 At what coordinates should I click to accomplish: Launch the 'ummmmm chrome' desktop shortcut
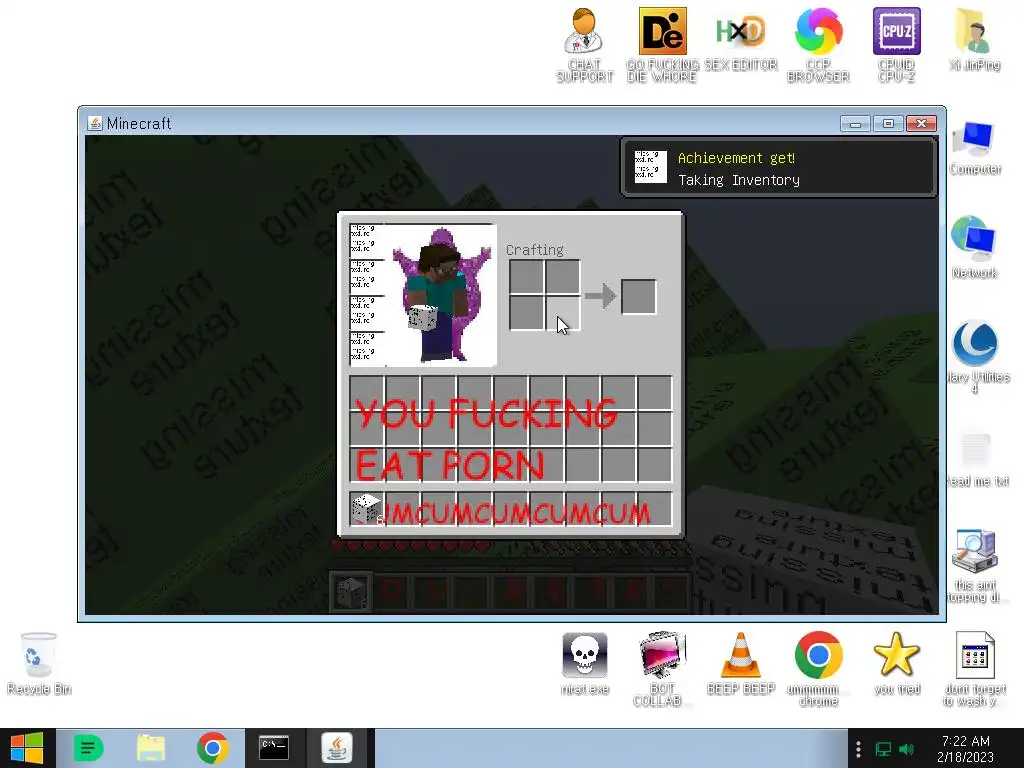[x=818, y=669]
